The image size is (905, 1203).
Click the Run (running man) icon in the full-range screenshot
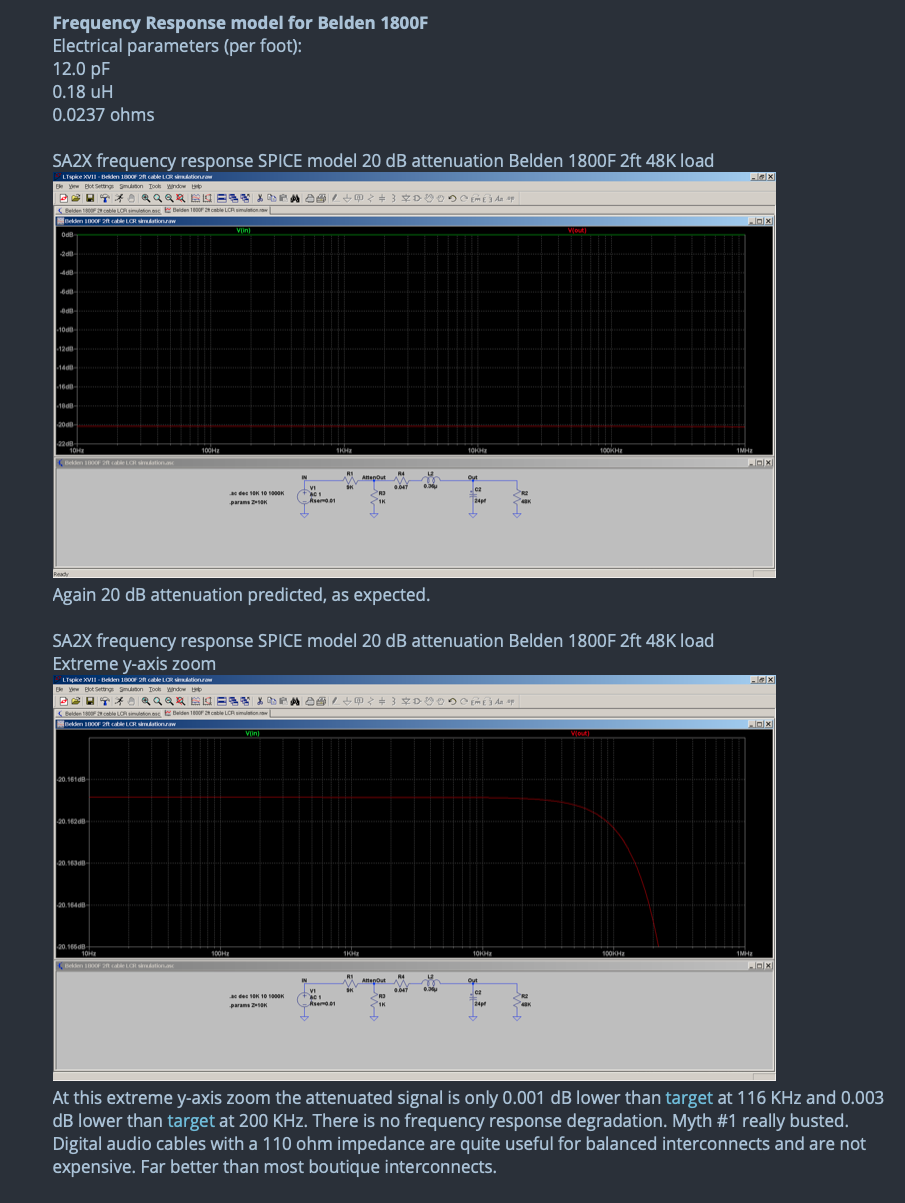118,198
